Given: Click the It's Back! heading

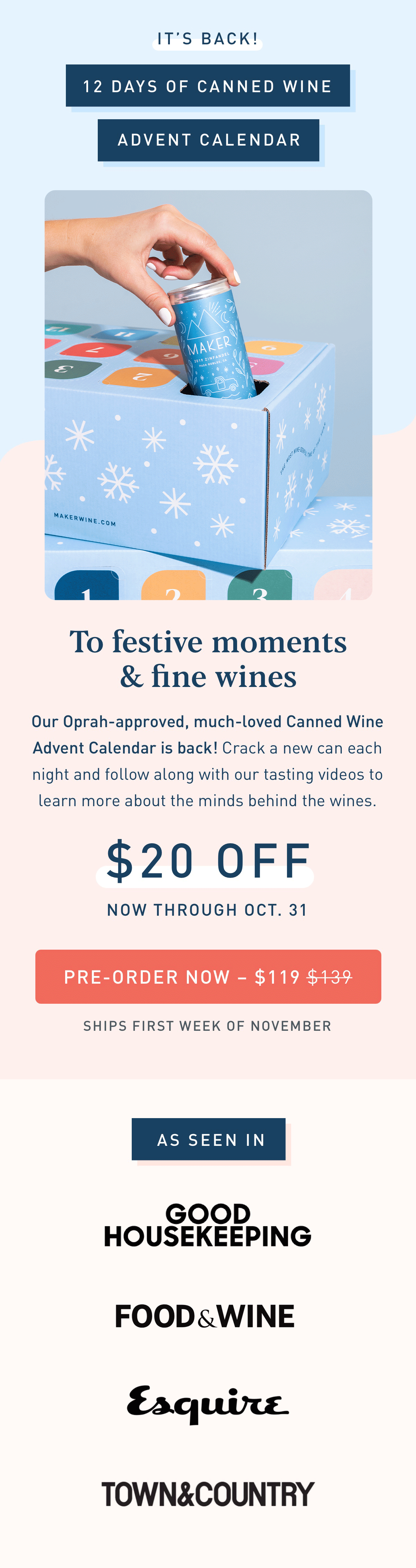Looking at the screenshot, I should pyautogui.click(x=208, y=39).
